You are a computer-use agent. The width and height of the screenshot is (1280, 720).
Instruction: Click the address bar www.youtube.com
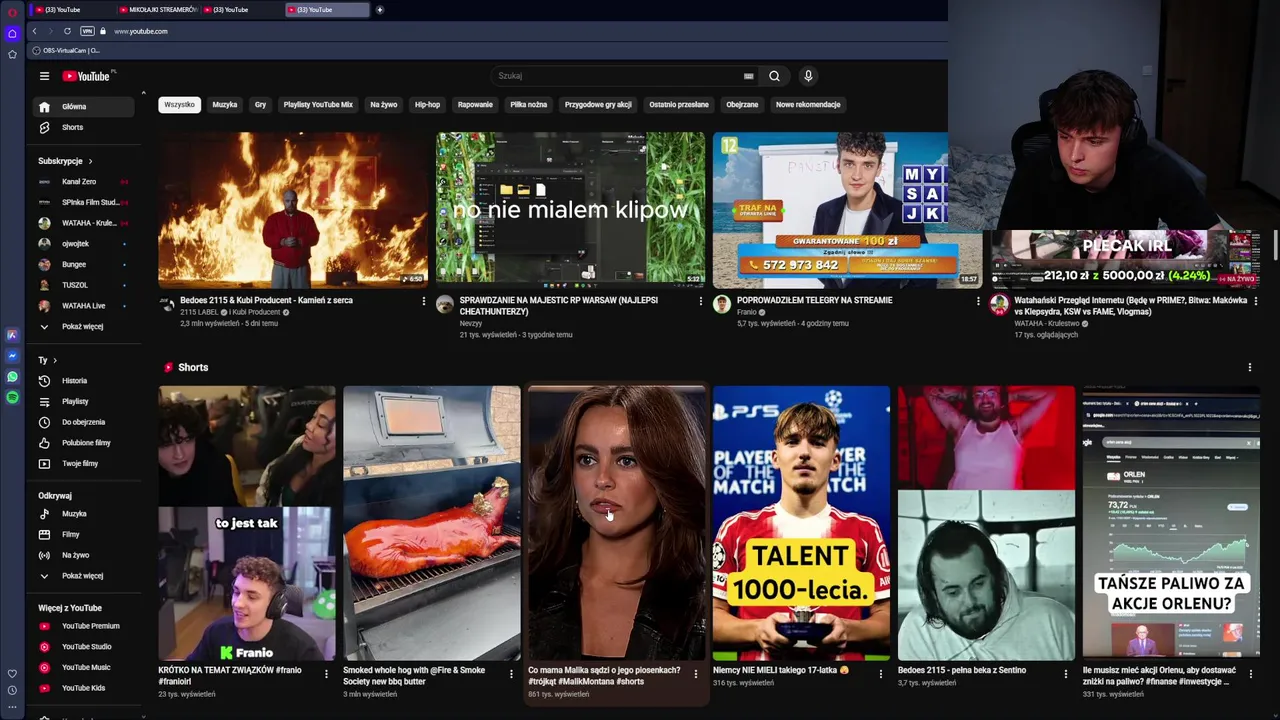click(141, 31)
